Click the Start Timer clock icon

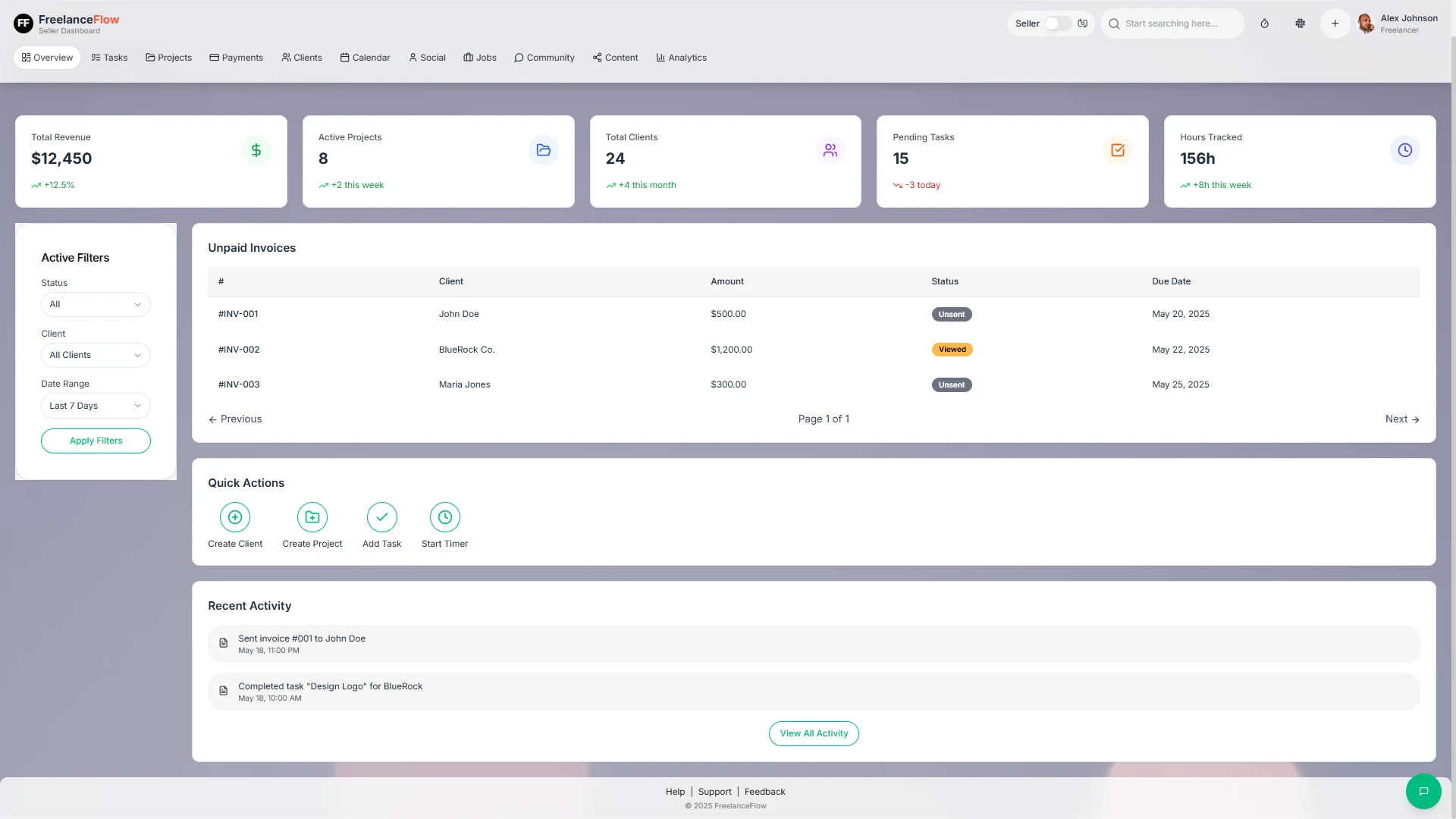(445, 517)
